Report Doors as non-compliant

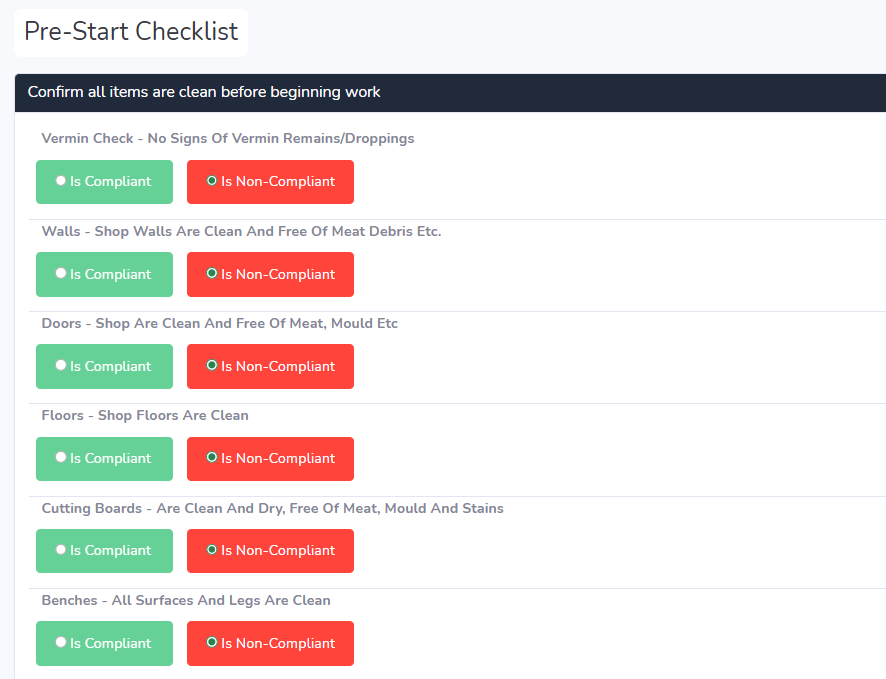click(270, 366)
